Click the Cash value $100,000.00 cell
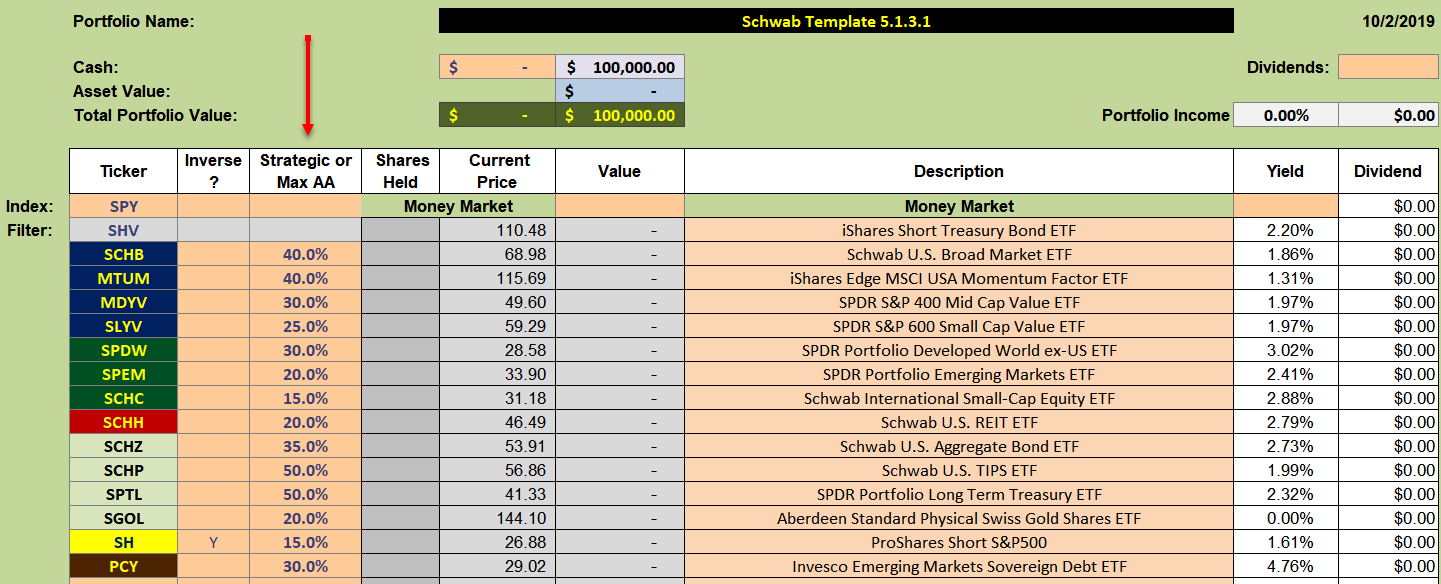This screenshot has height=584, width=1441. (x=620, y=67)
